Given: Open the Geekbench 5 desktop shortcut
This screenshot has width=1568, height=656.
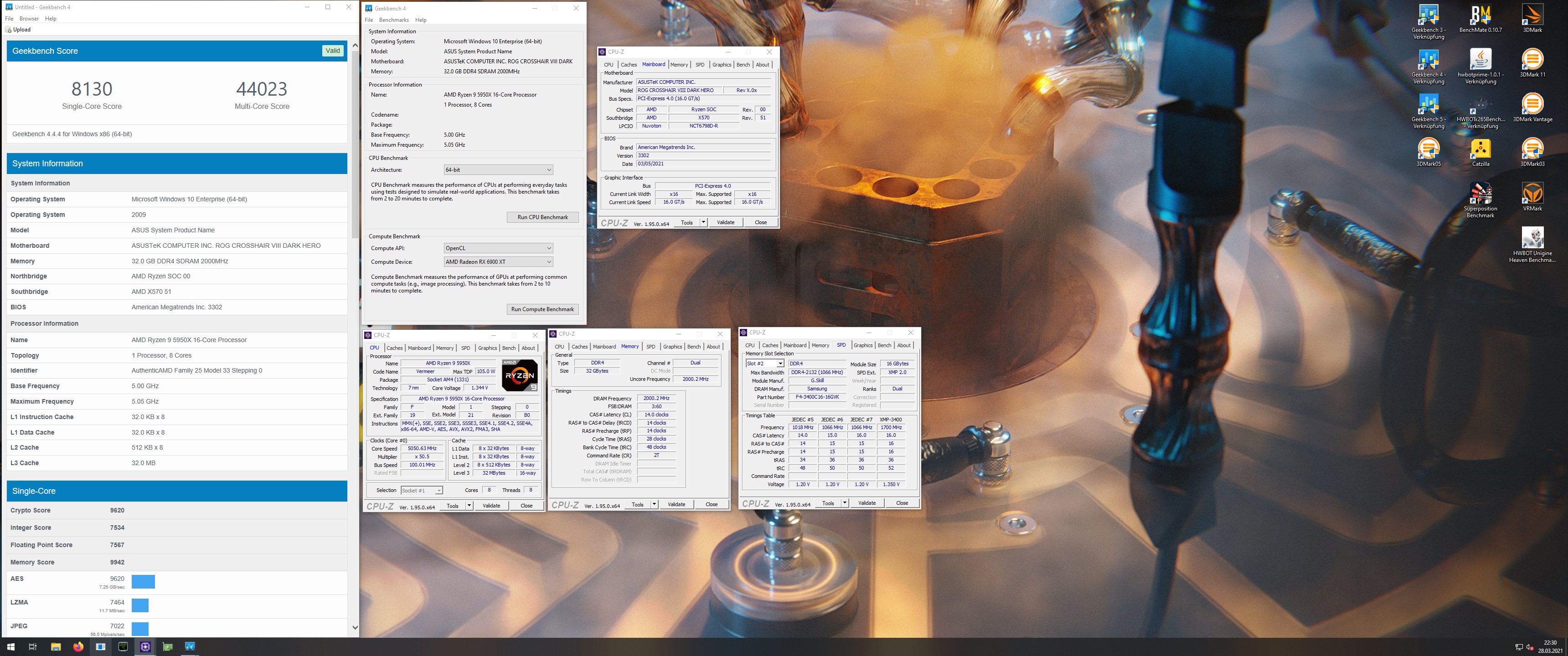Looking at the screenshot, I should tap(1428, 111).
